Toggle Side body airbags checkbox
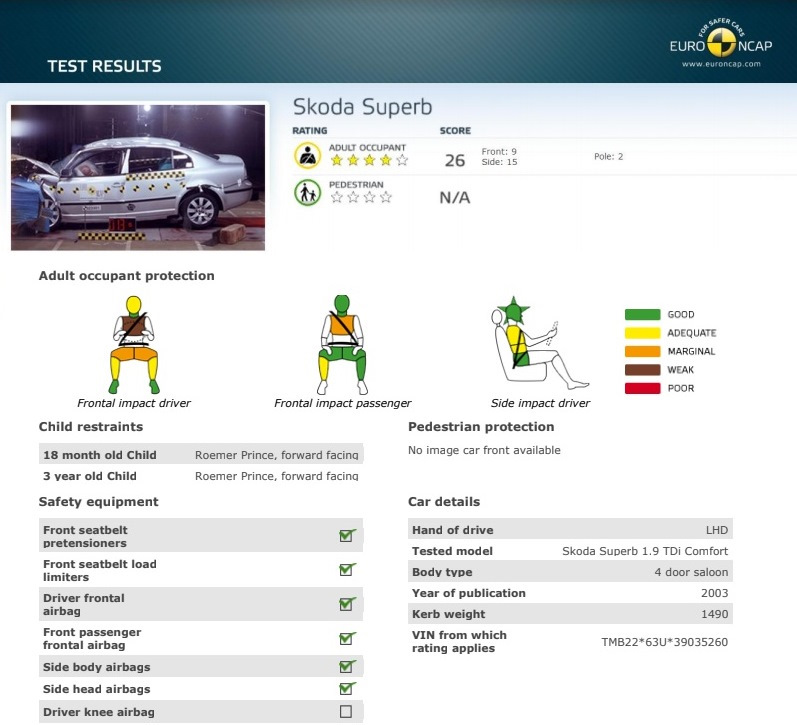Viewport: 797px width, 725px height. [x=347, y=666]
